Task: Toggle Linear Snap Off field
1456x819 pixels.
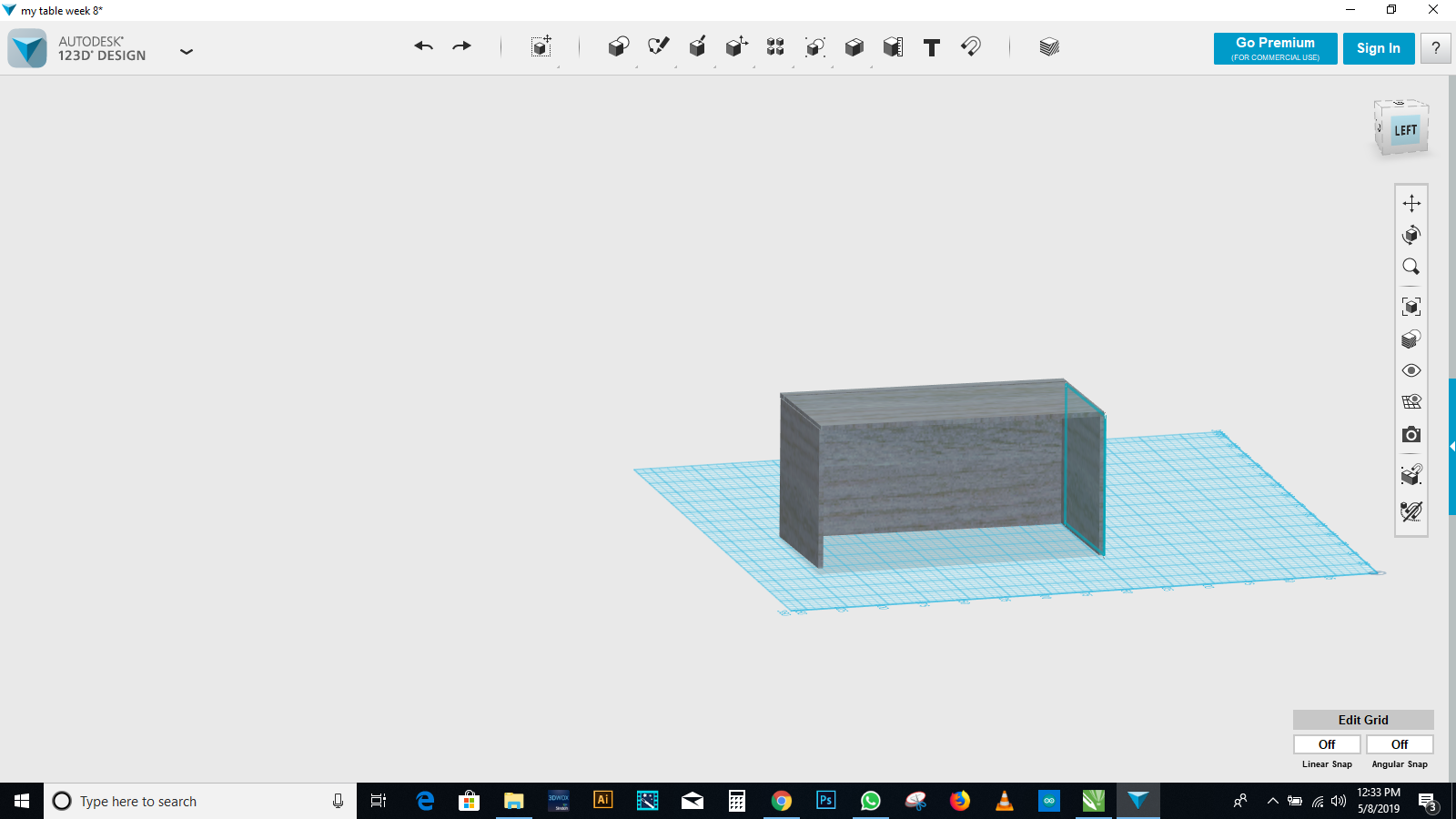Action: [1327, 744]
